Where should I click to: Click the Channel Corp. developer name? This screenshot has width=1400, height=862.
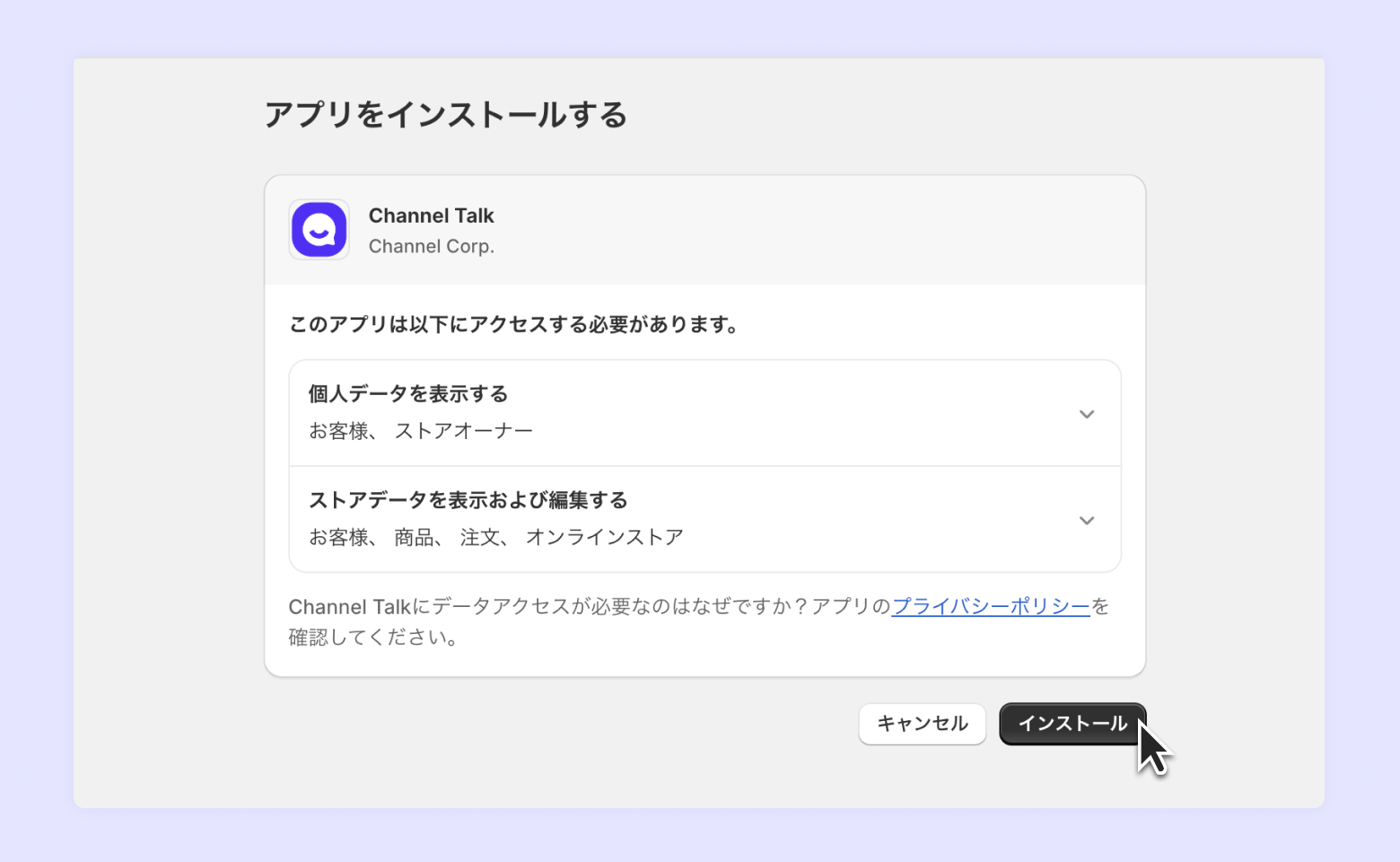(x=432, y=246)
